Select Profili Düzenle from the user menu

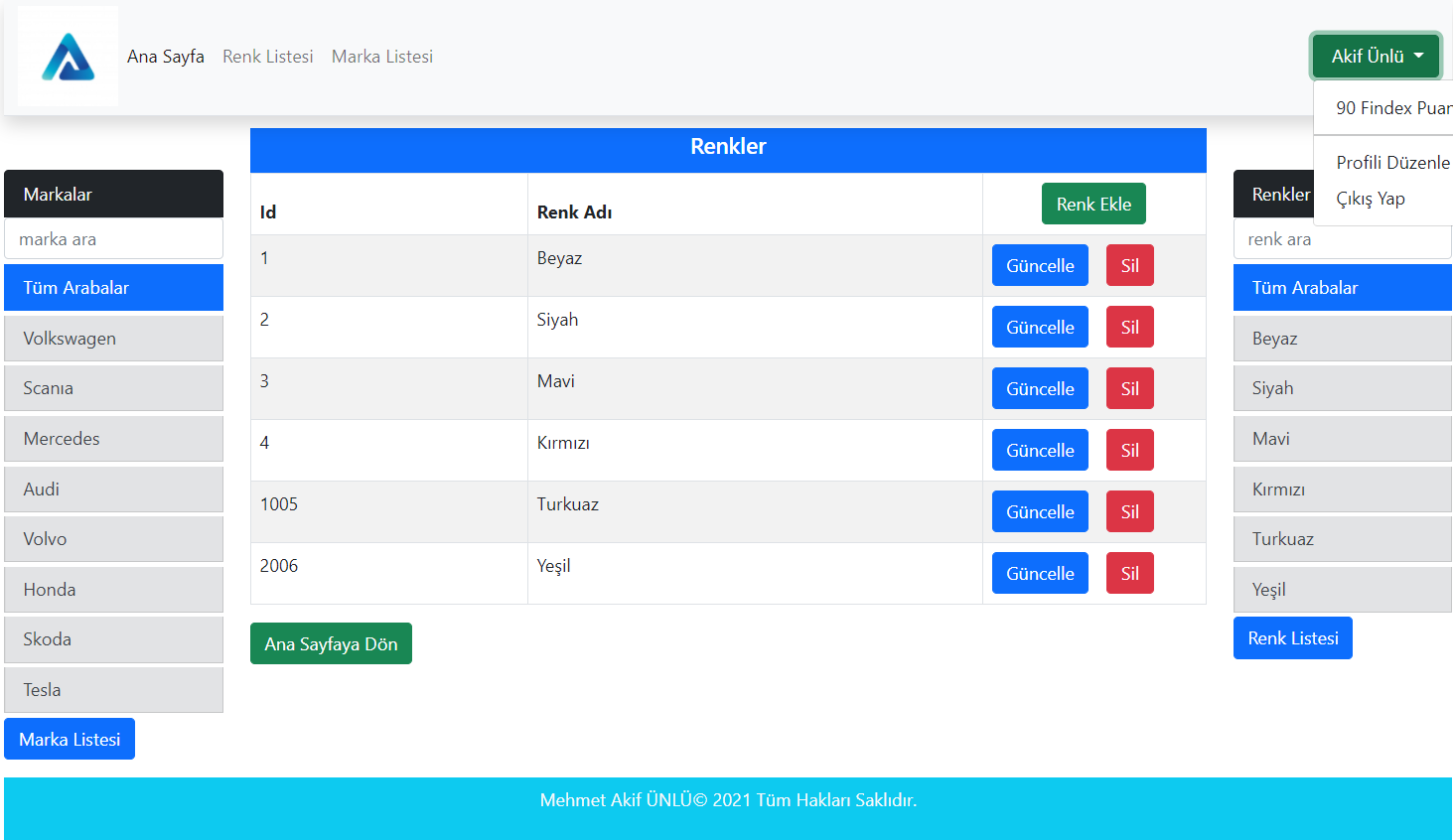point(1392,162)
